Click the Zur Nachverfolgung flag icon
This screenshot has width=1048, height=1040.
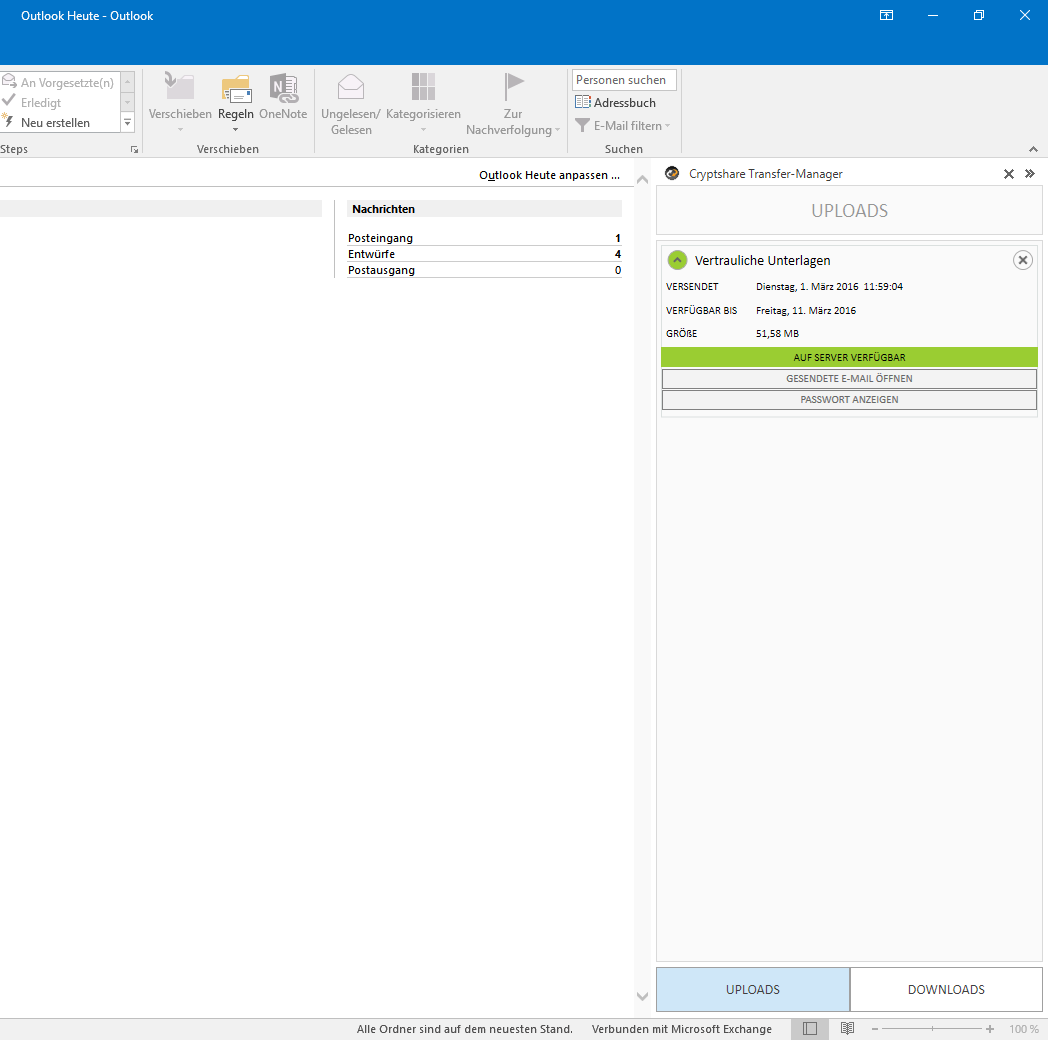click(x=513, y=87)
